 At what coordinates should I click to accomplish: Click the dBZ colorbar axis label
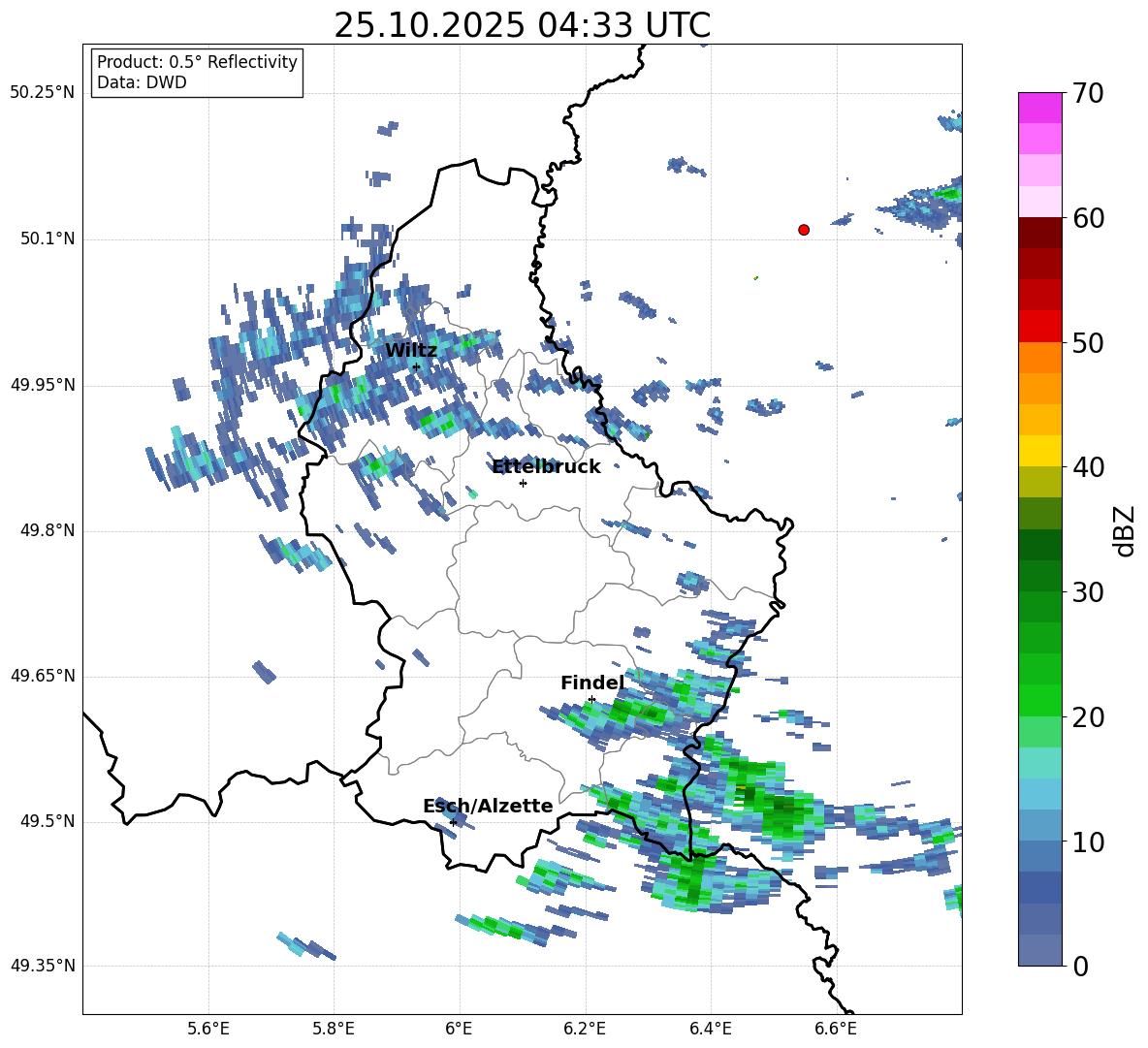coord(1126,530)
